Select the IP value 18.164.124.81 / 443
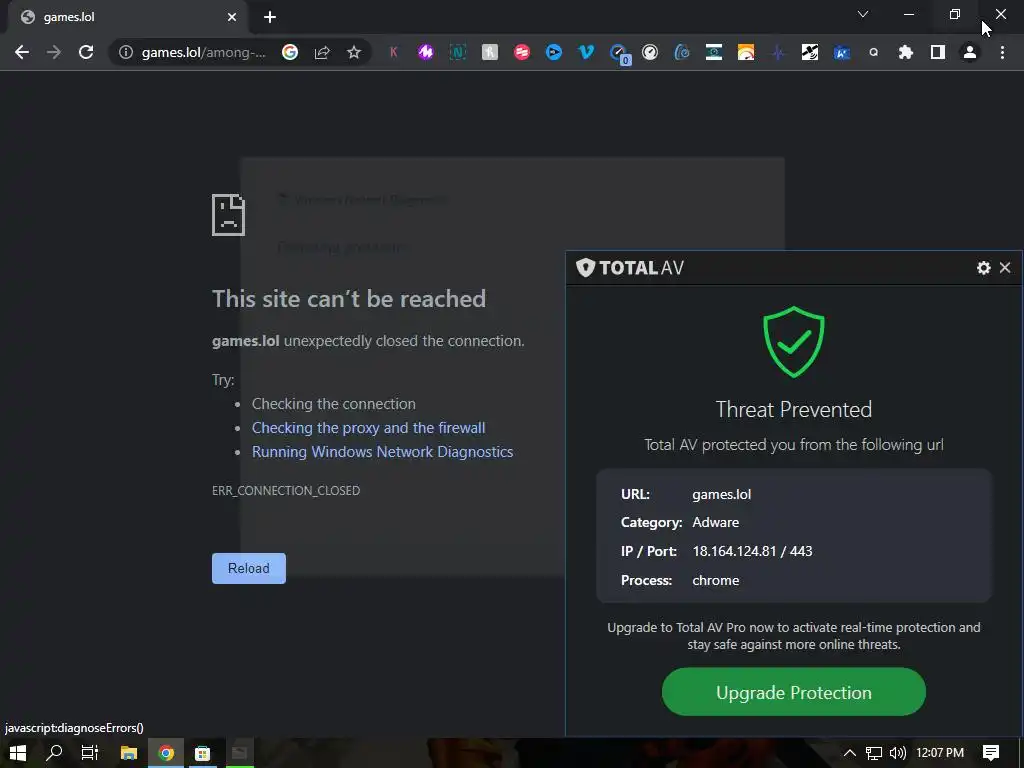The image size is (1024, 768). 752,551
